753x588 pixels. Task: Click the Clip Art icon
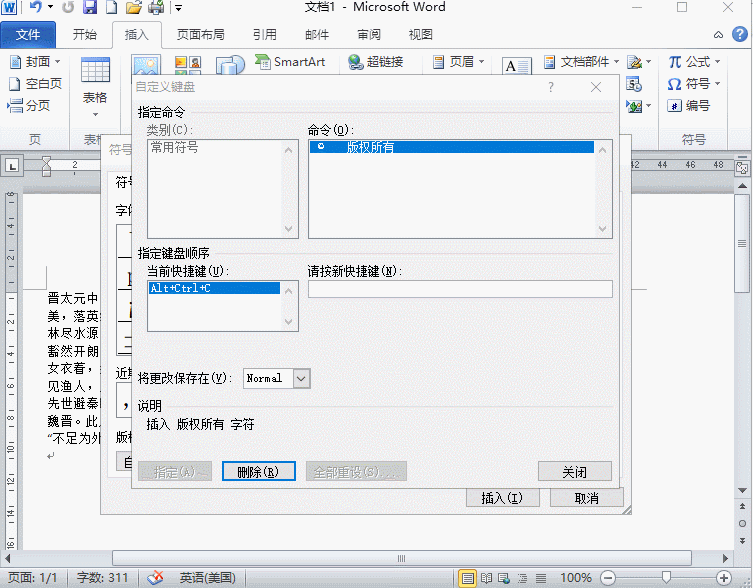188,66
